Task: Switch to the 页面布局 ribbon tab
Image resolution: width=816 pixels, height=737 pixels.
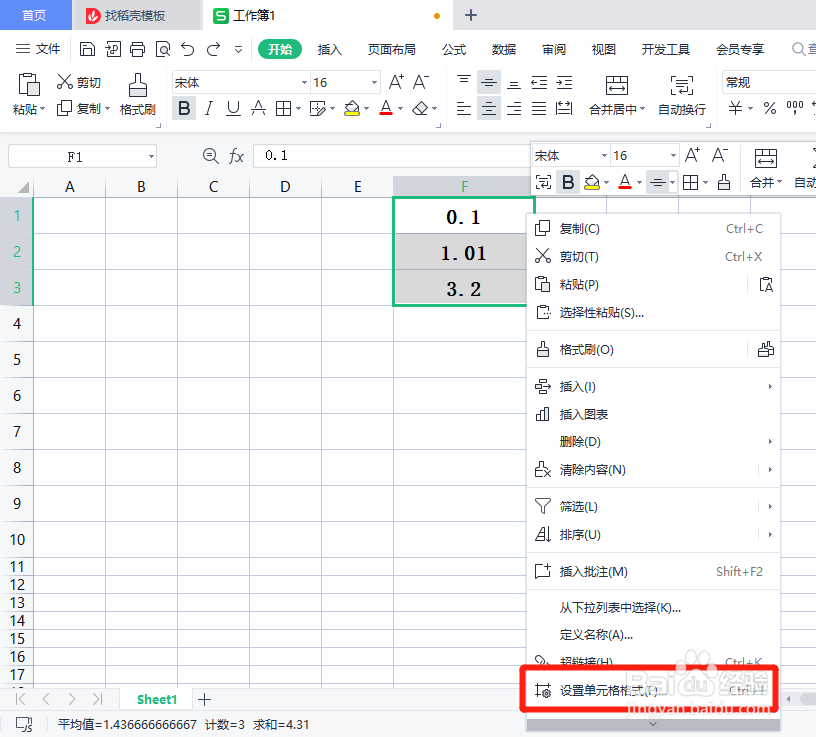Action: point(391,49)
